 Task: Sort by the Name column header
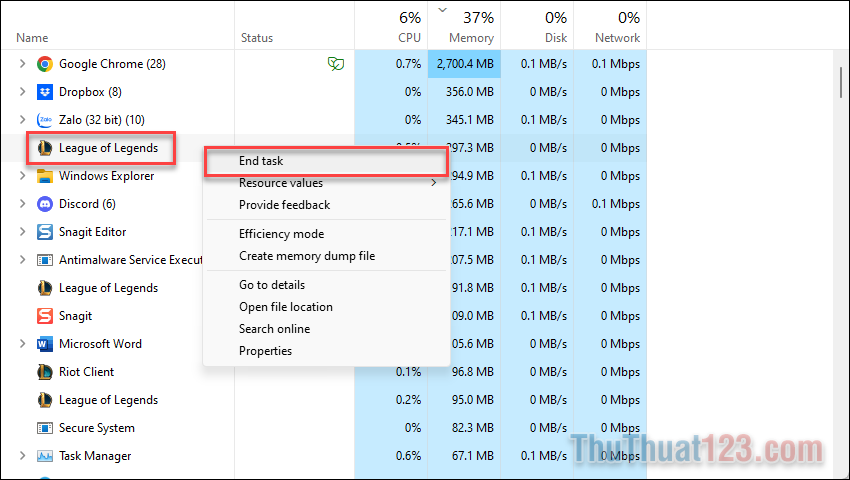point(32,38)
